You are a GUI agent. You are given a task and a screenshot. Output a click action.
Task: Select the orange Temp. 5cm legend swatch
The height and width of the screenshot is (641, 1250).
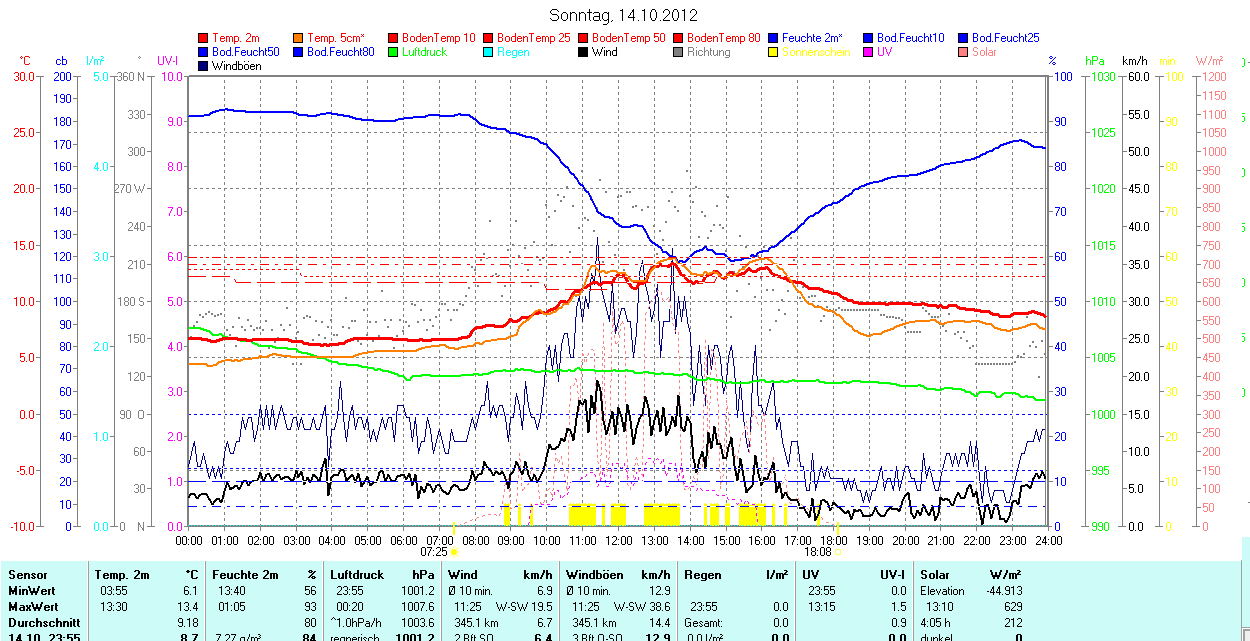click(x=299, y=38)
